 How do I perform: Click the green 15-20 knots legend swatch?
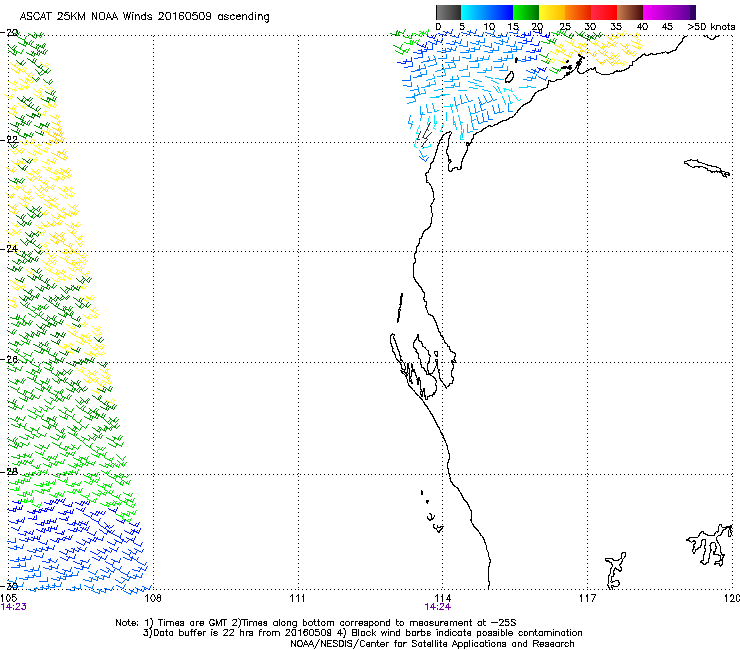(526, 12)
